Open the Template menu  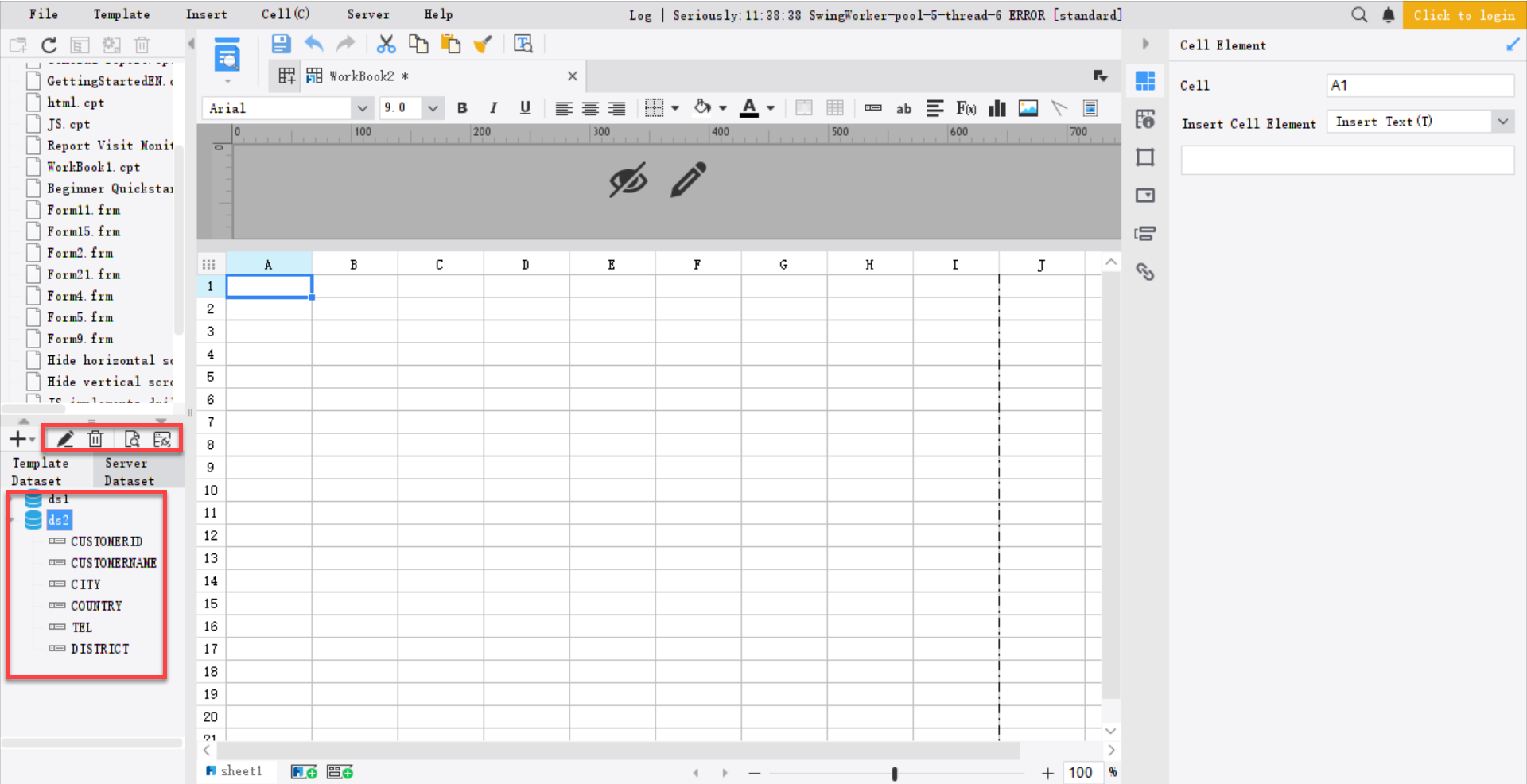coord(121,14)
